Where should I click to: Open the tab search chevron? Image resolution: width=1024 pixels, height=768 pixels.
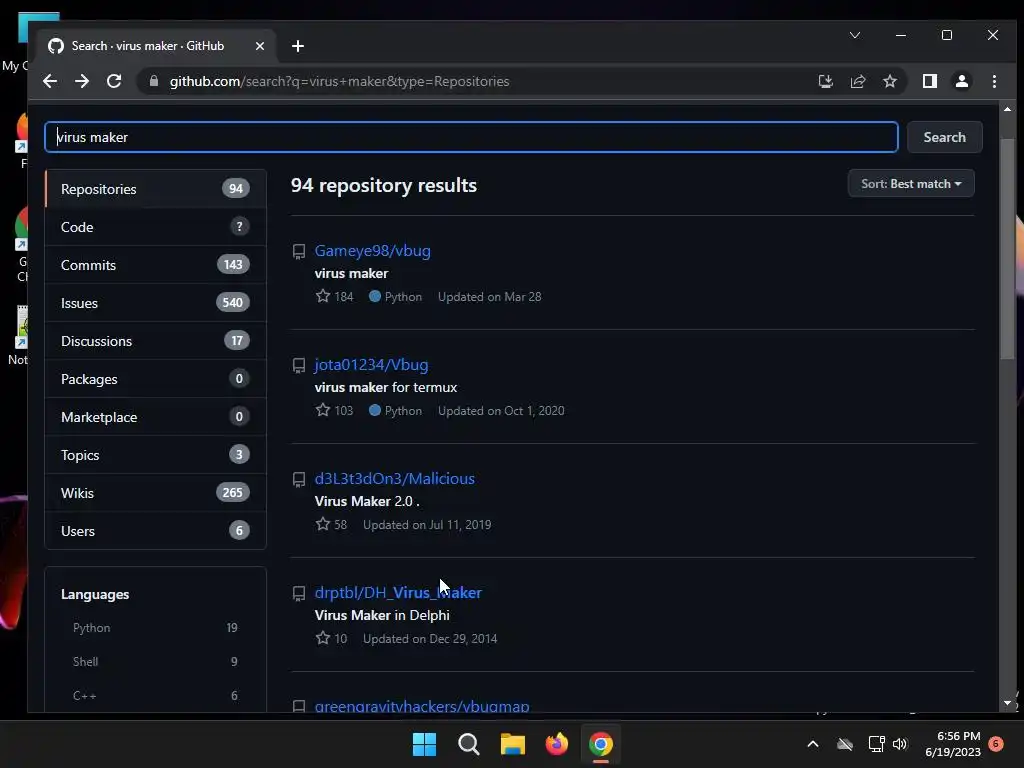point(855,35)
